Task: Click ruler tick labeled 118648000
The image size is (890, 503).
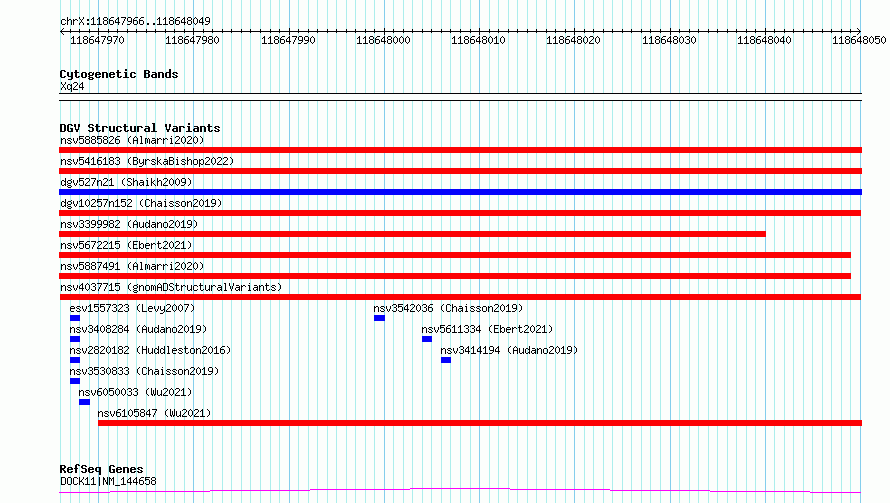Action: pyautogui.click(x=383, y=40)
